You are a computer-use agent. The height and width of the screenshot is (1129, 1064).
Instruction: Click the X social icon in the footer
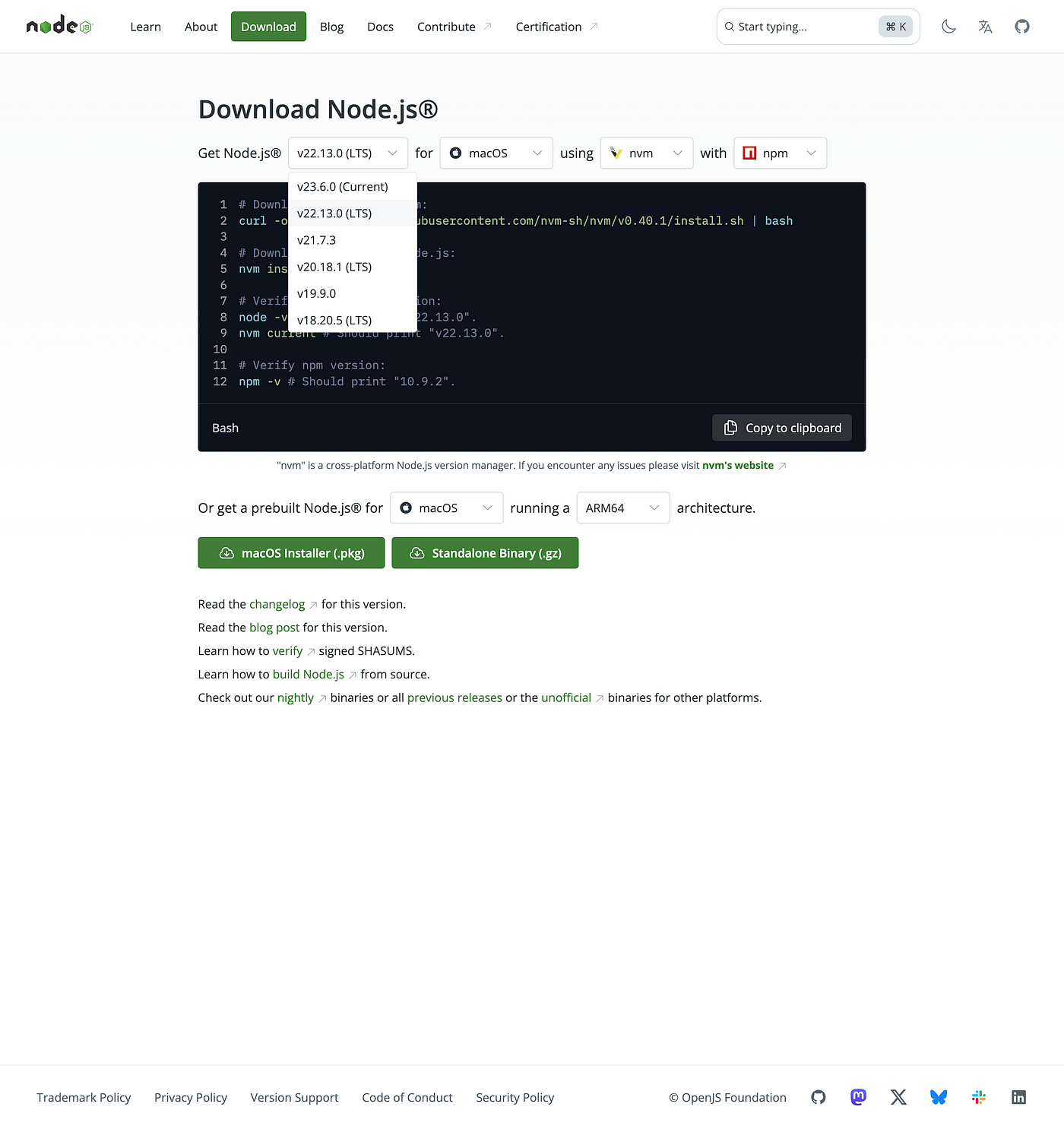click(x=898, y=1097)
